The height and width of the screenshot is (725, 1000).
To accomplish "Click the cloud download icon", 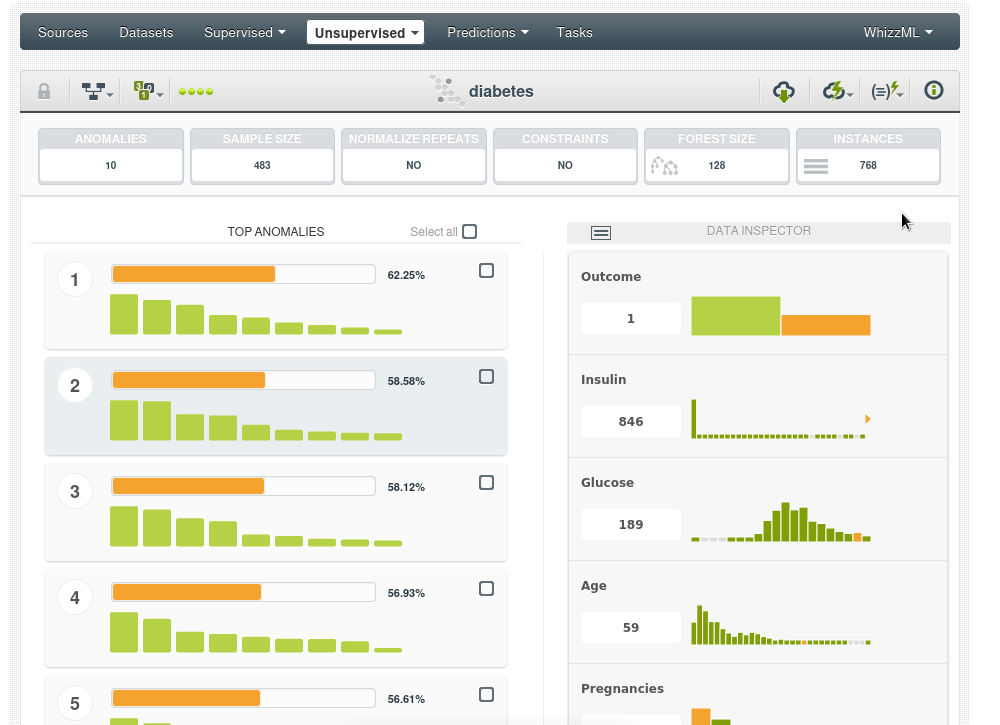I will (x=784, y=91).
